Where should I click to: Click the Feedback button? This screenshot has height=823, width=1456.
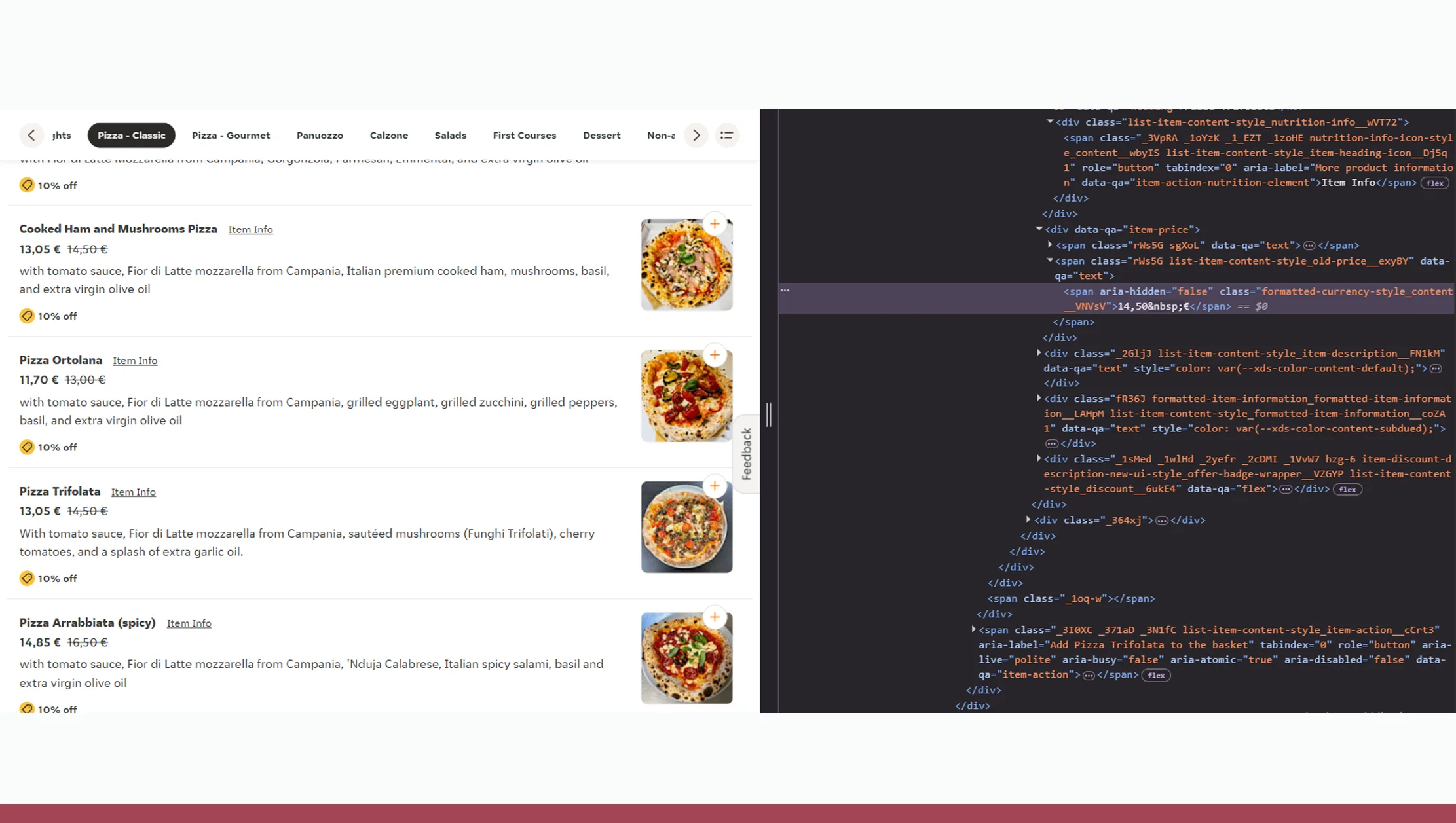click(x=746, y=452)
